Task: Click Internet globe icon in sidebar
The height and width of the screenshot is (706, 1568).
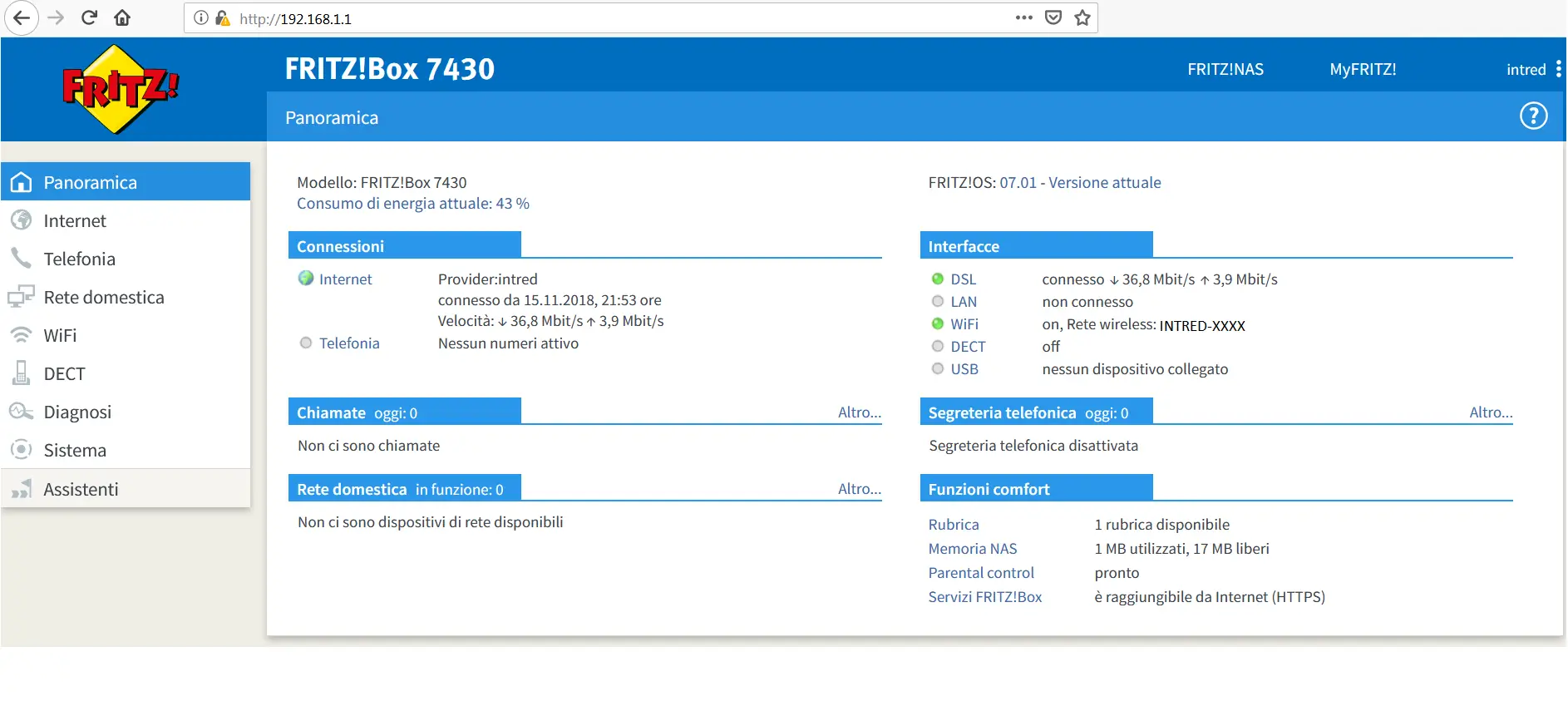Action: click(x=22, y=220)
